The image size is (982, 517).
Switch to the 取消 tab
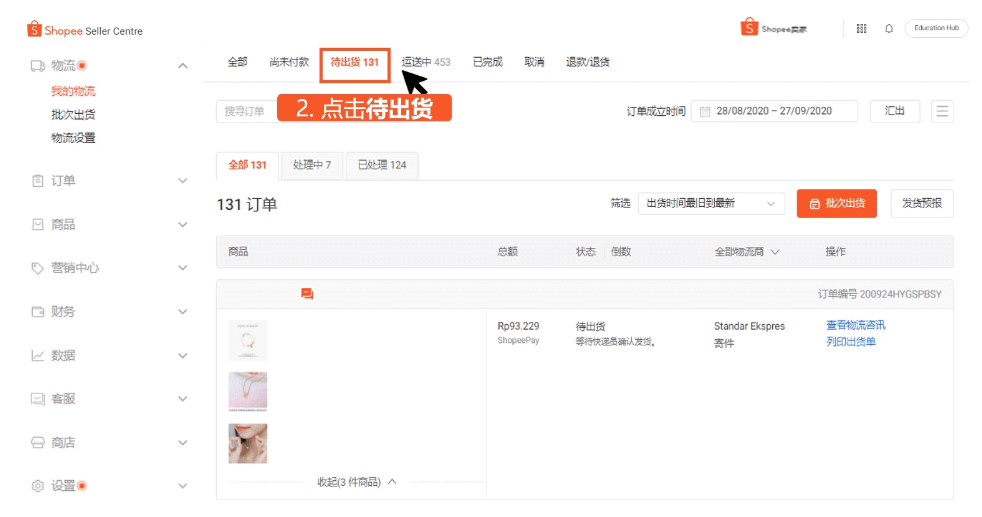[x=534, y=62]
